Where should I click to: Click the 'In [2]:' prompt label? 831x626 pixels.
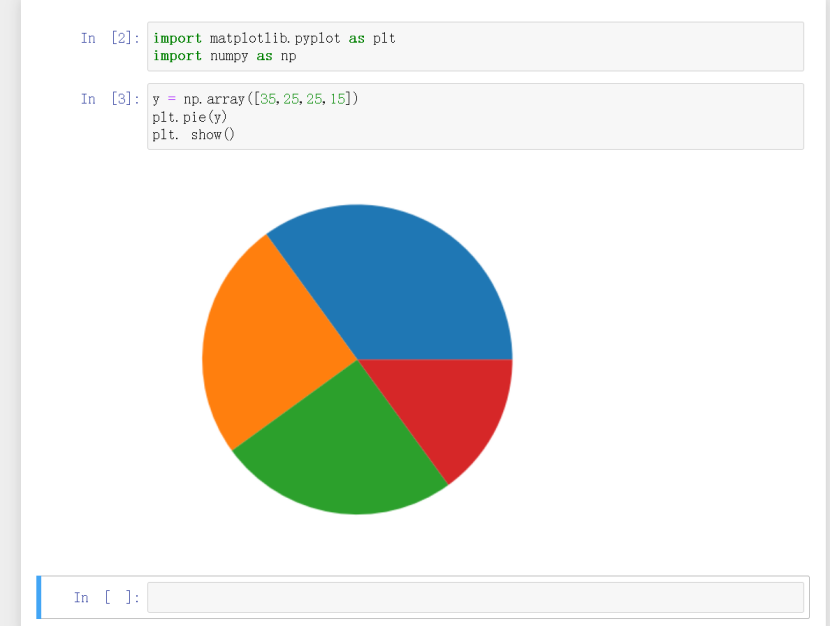click(110, 38)
